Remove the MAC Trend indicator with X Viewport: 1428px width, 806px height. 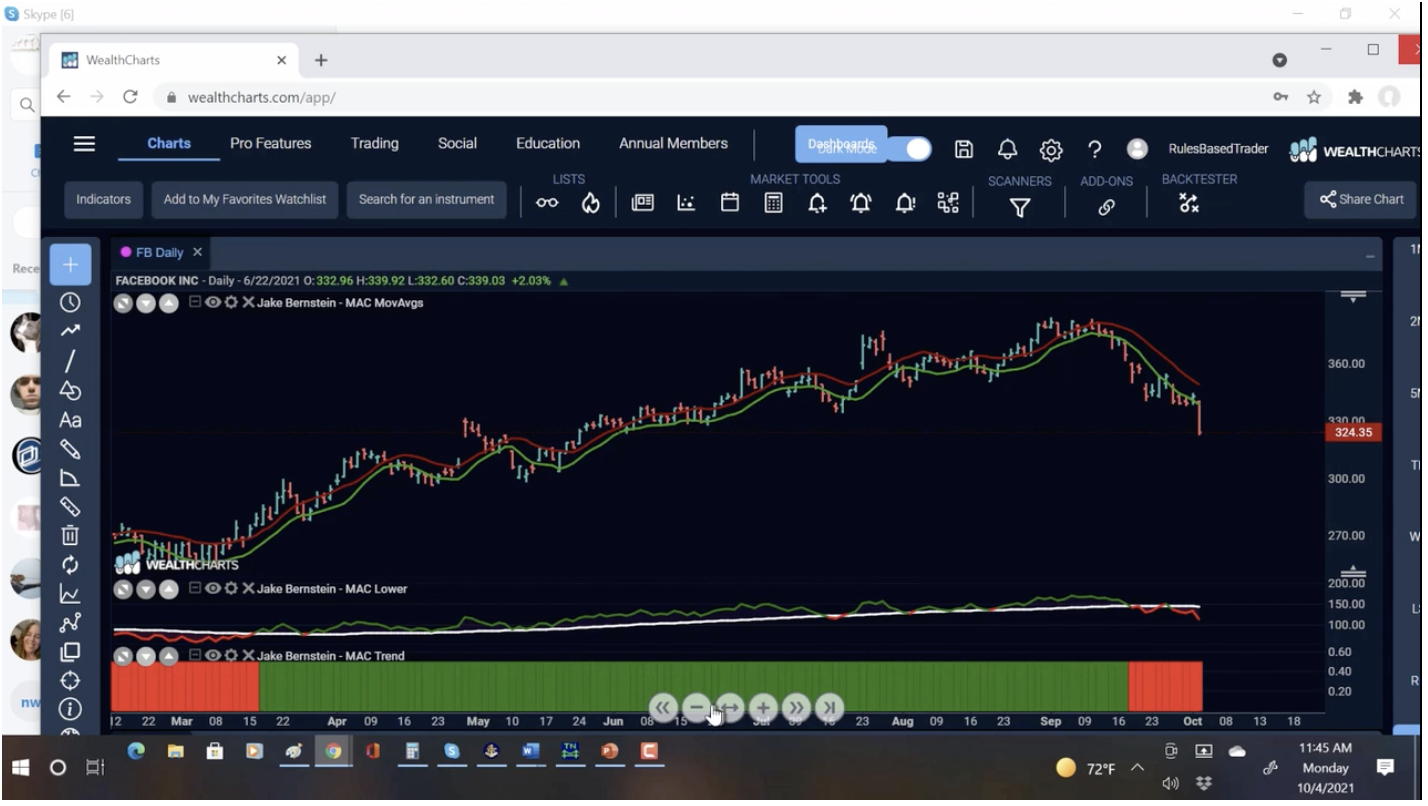248,655
